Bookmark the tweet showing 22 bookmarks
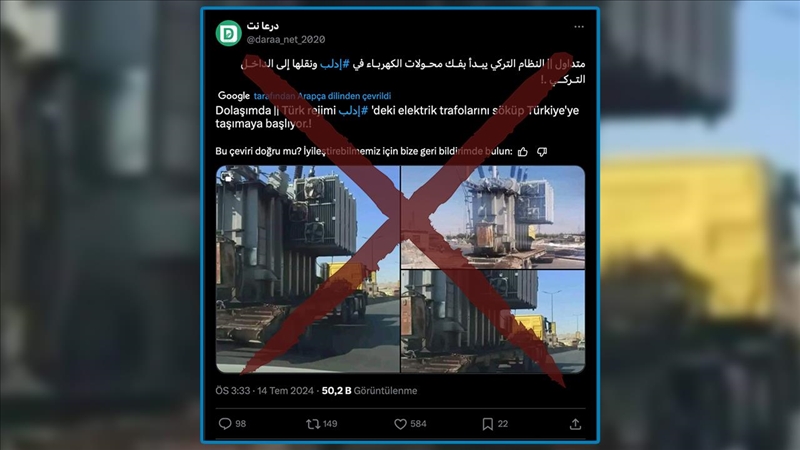Image resolution: width=800 pixels, height=450 pixels. point(488,424)
